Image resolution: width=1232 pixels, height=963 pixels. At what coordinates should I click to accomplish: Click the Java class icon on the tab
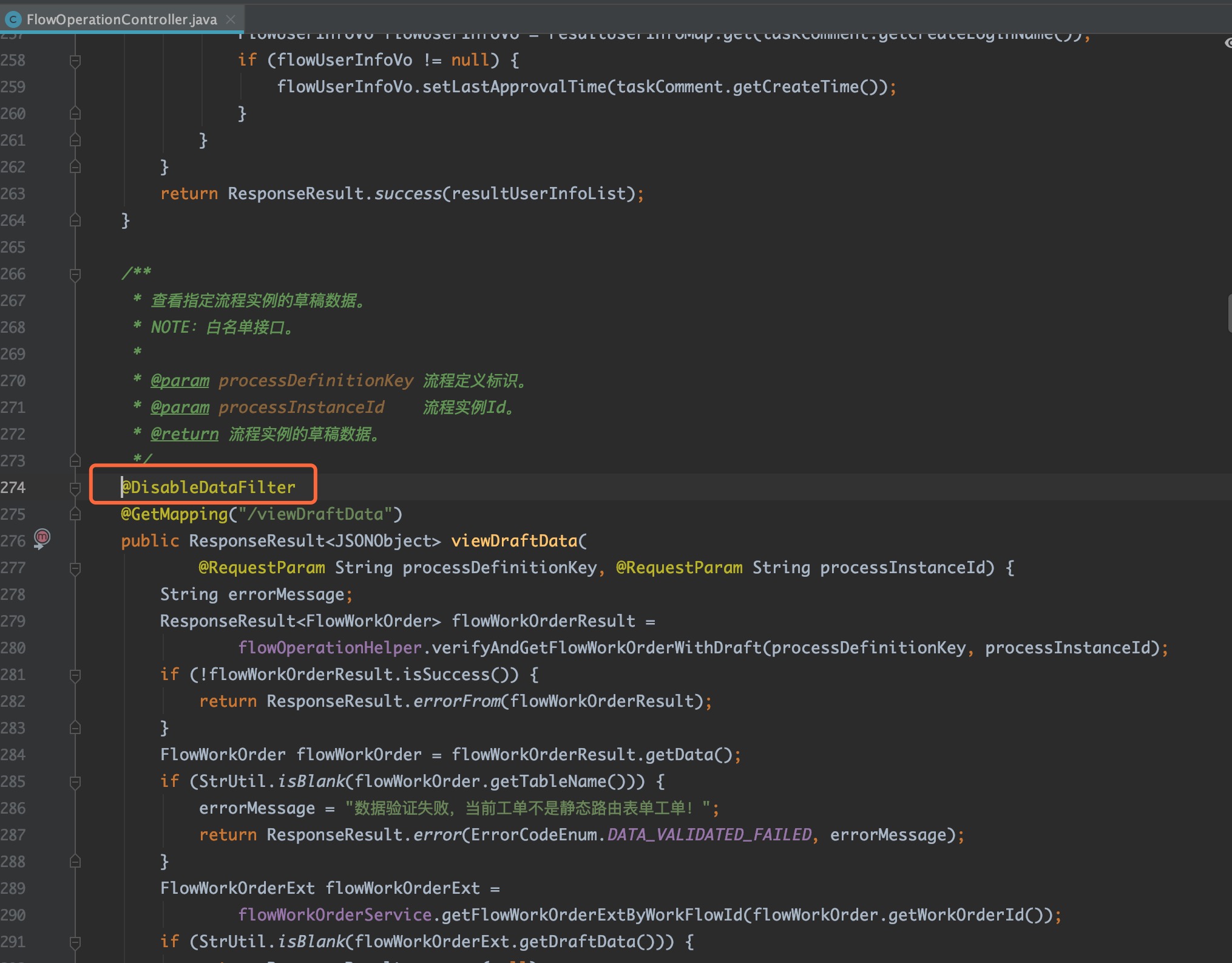[13, 19]
